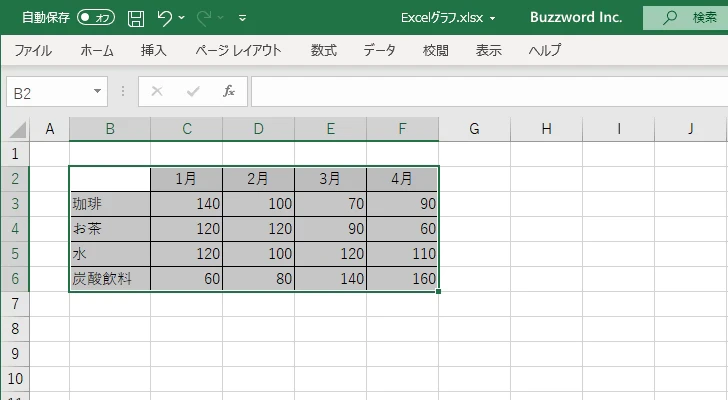The image size is (728, 400).
Task: Select column C header
Action: tap(187, 129)
